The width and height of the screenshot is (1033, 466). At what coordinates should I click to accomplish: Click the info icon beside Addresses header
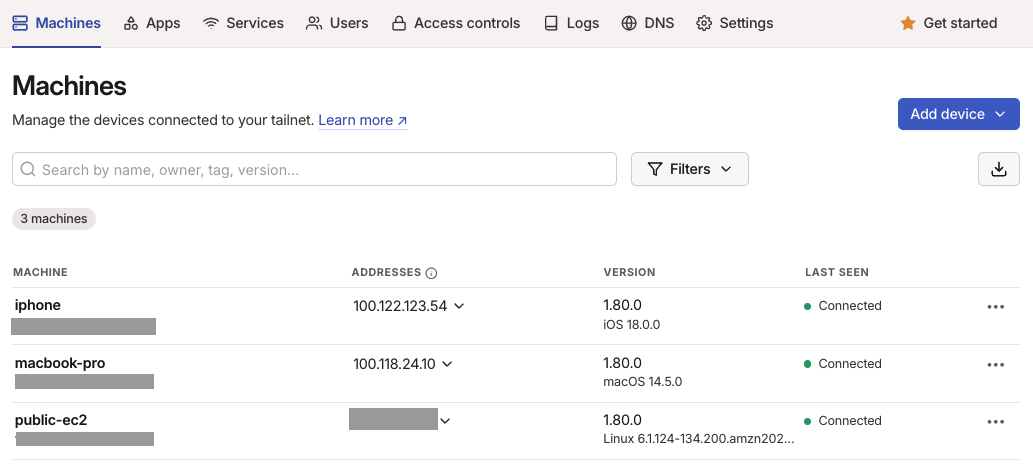432,273
